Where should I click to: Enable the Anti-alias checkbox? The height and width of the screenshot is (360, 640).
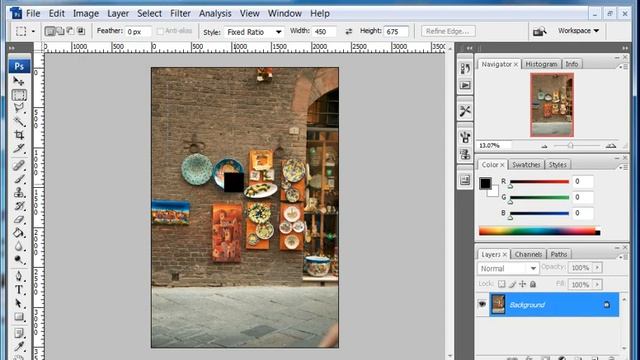click(160, 31)
